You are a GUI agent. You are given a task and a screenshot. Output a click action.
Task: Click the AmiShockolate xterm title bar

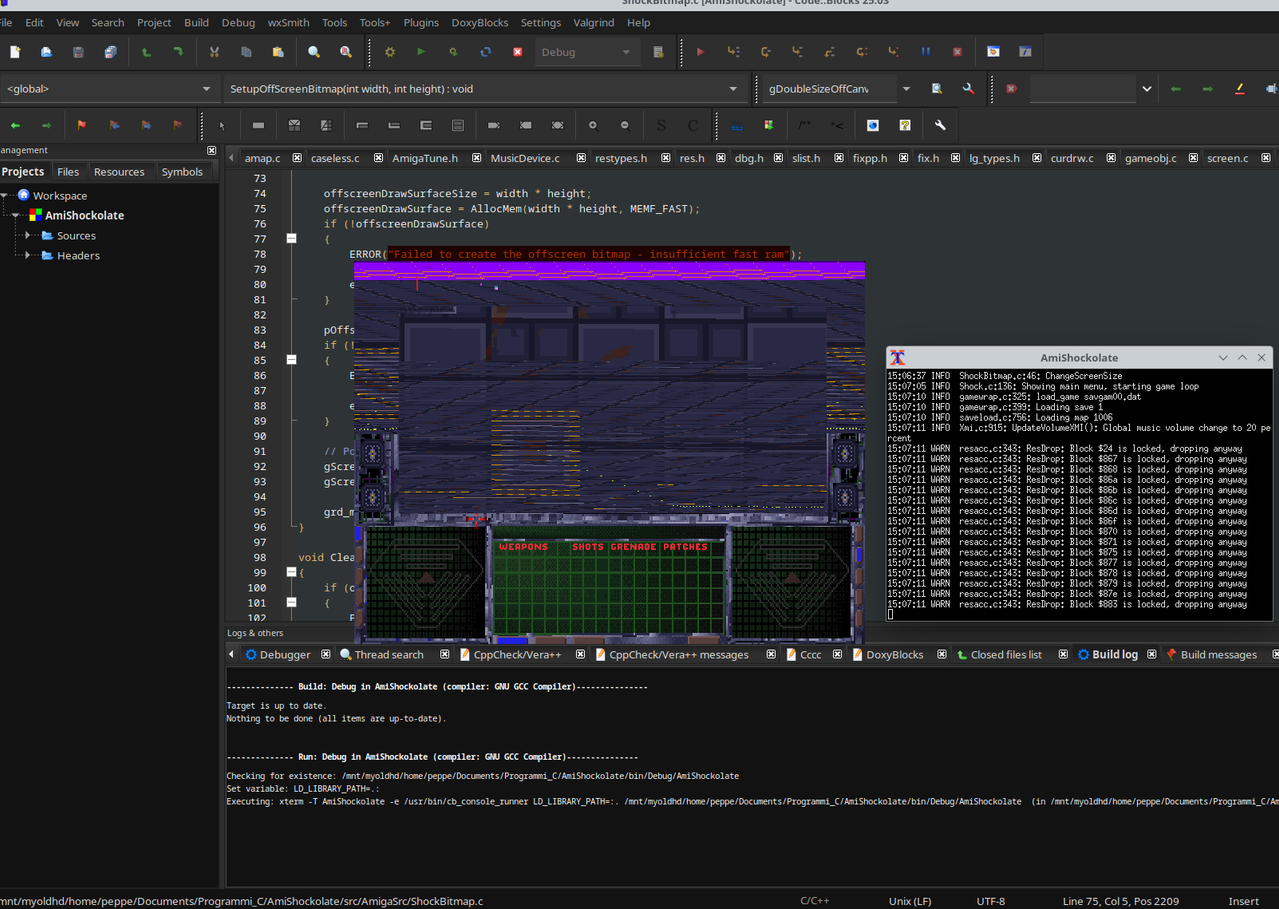click(1079, 357)
